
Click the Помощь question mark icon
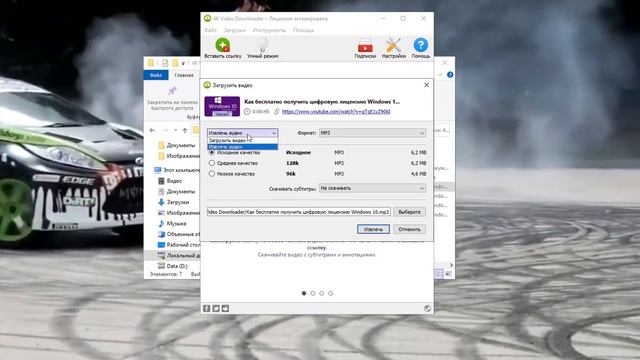tap(420, 45)
